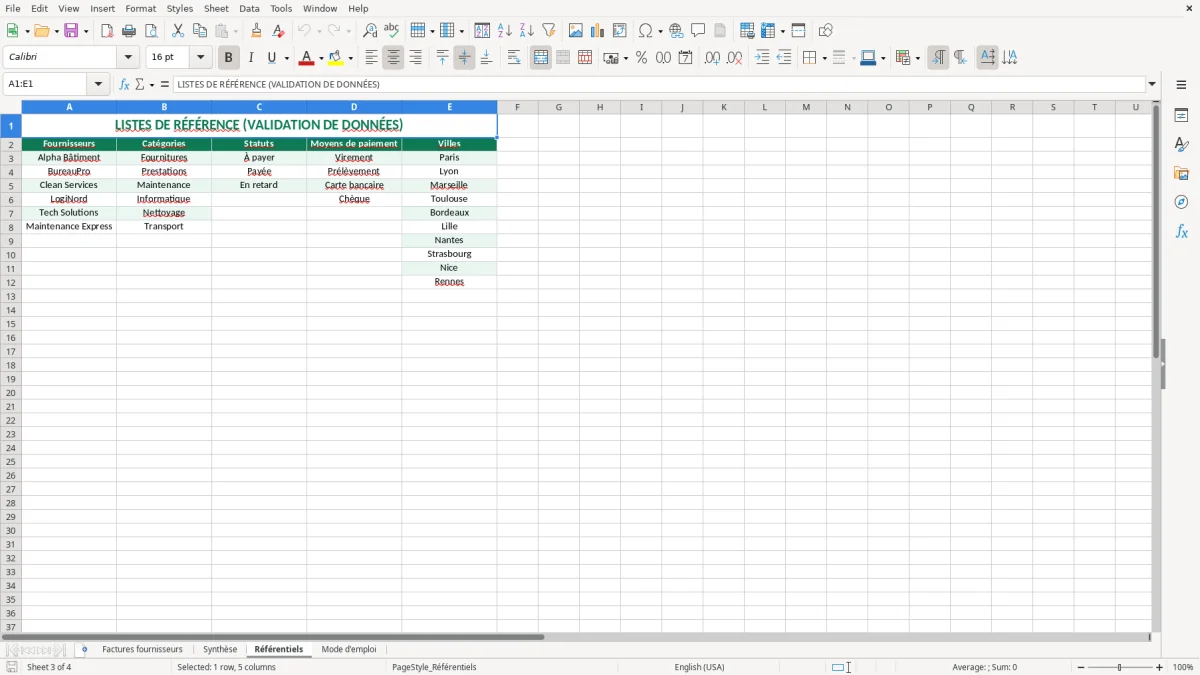
Task: Insert a comment
Action: pyautogui.click(x=698, y=31)
